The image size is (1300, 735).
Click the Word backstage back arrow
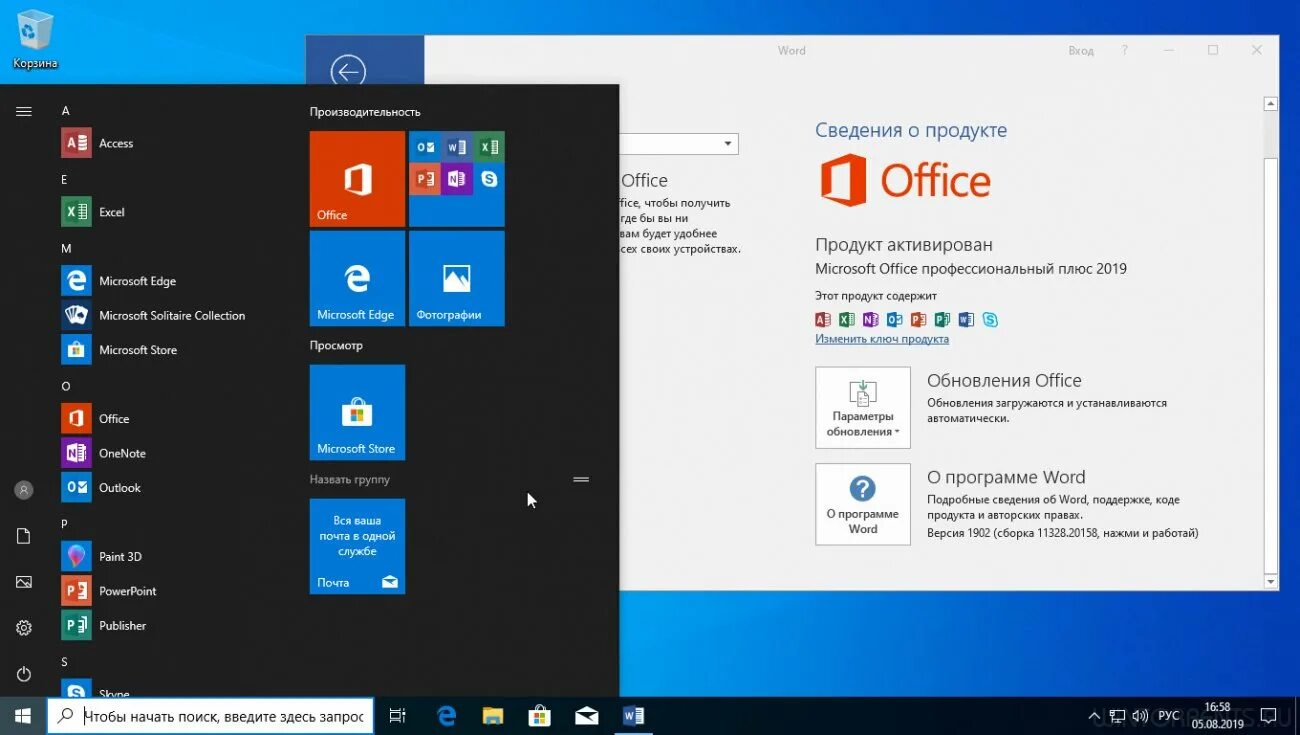point(348,71)
